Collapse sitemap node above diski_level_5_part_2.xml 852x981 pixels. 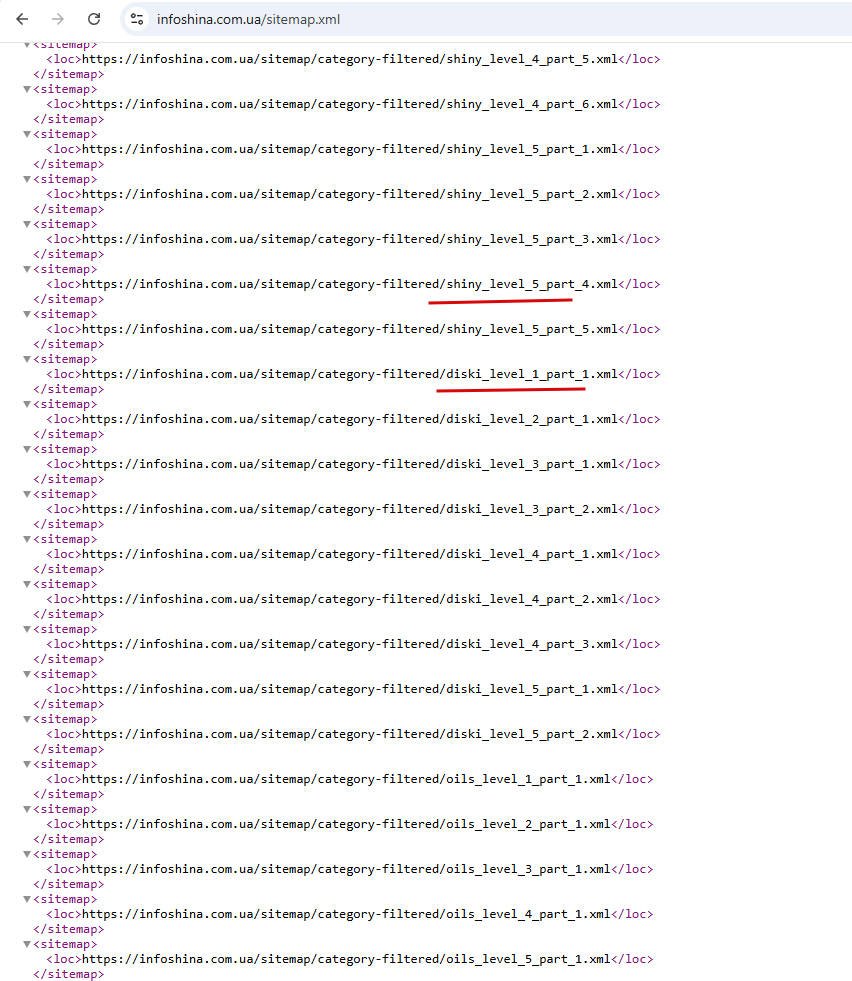pyautogui.click(x=27, y=719)
